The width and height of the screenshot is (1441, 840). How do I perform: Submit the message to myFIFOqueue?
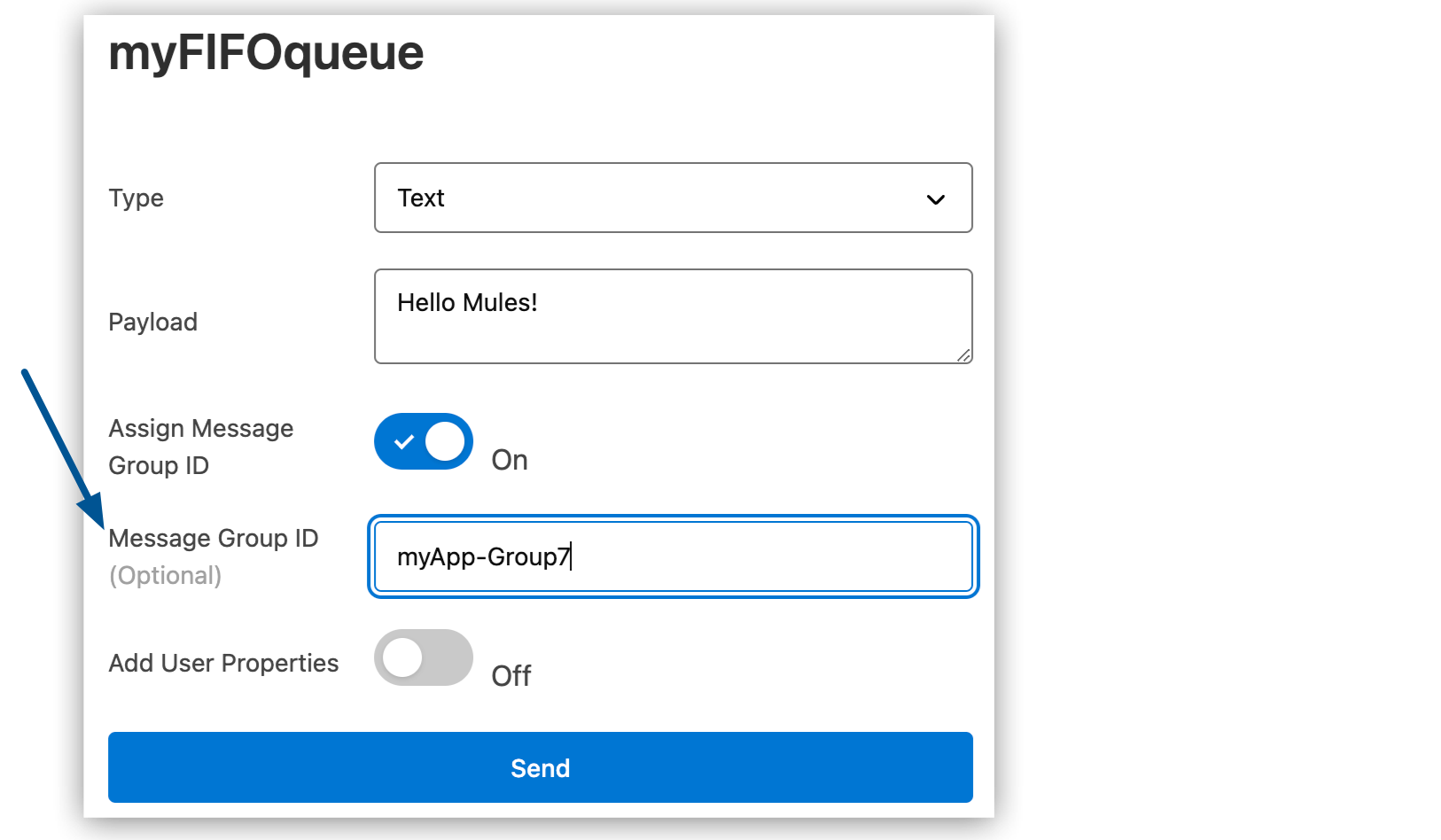[540, 767]
